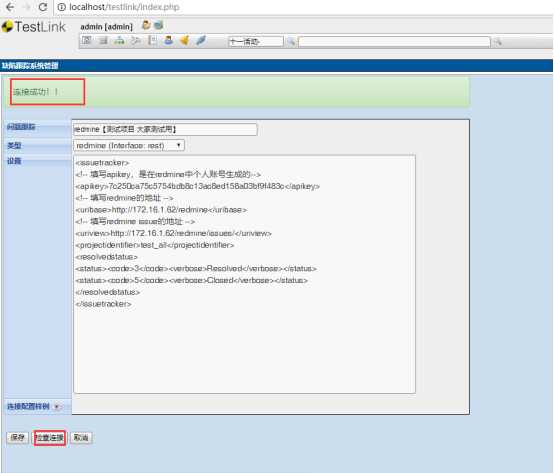The image size is (554, 473).
Task: Go back with the browser back arrow
Action: coord(10,7)
